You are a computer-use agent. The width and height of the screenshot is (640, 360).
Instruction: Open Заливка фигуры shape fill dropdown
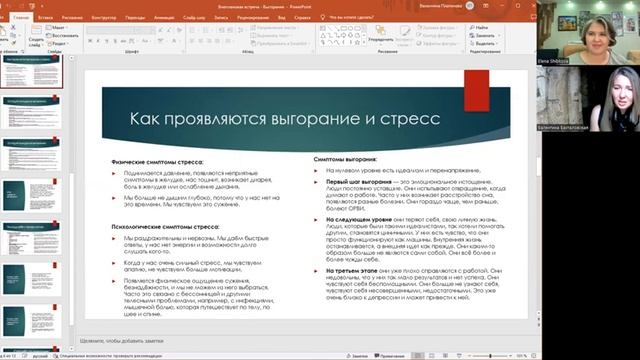pos(437,27)
